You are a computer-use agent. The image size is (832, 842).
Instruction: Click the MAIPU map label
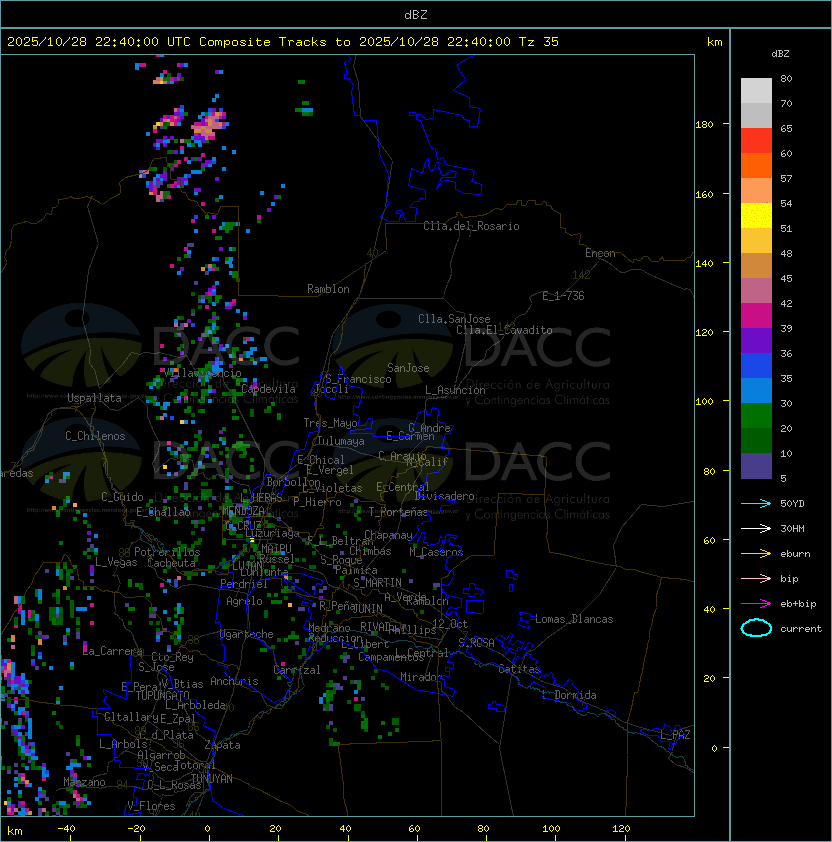tap(276, 549)
